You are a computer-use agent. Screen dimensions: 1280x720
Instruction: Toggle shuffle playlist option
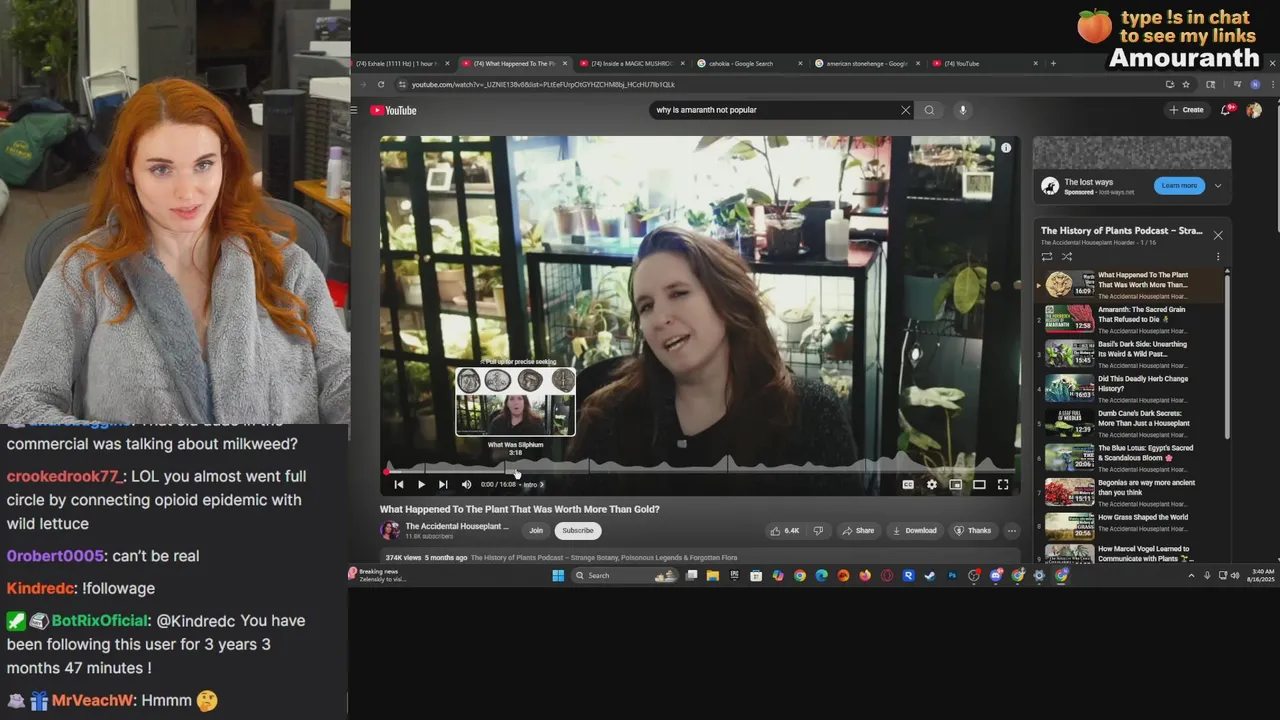click(1067, 257)
